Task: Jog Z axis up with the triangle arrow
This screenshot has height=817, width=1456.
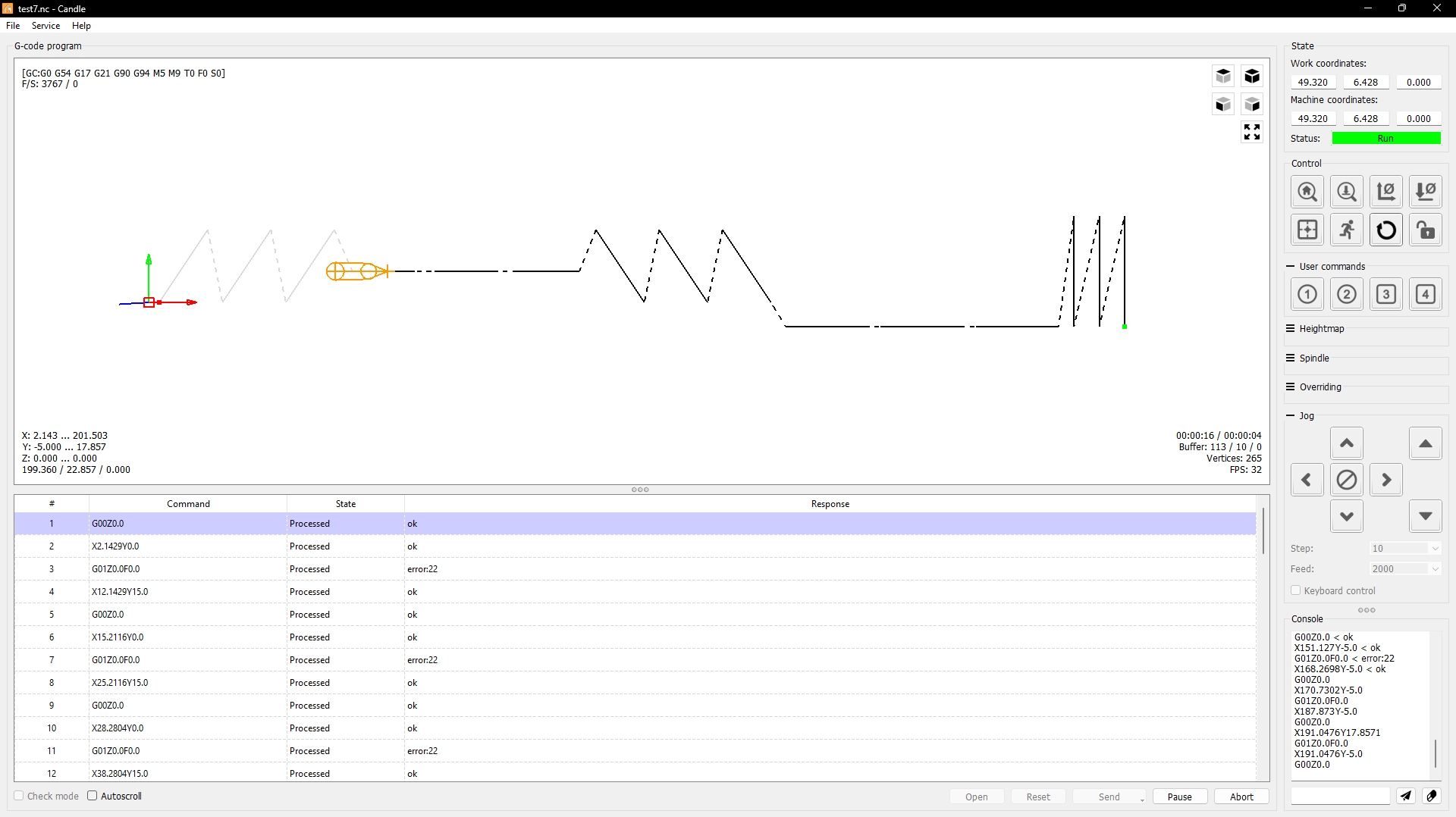Action: coord(1425,443)
